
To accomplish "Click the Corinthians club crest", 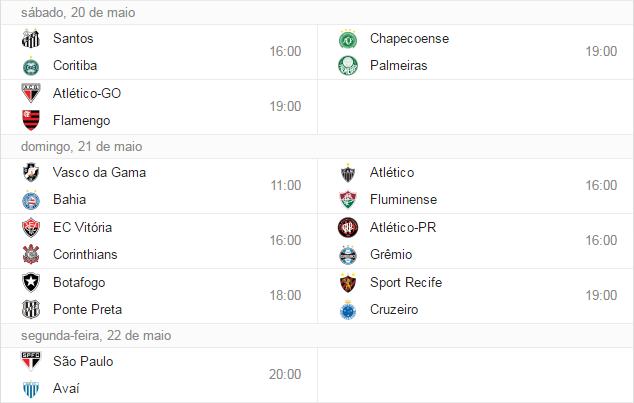I will pyautogui.click(x=31, y=255).
